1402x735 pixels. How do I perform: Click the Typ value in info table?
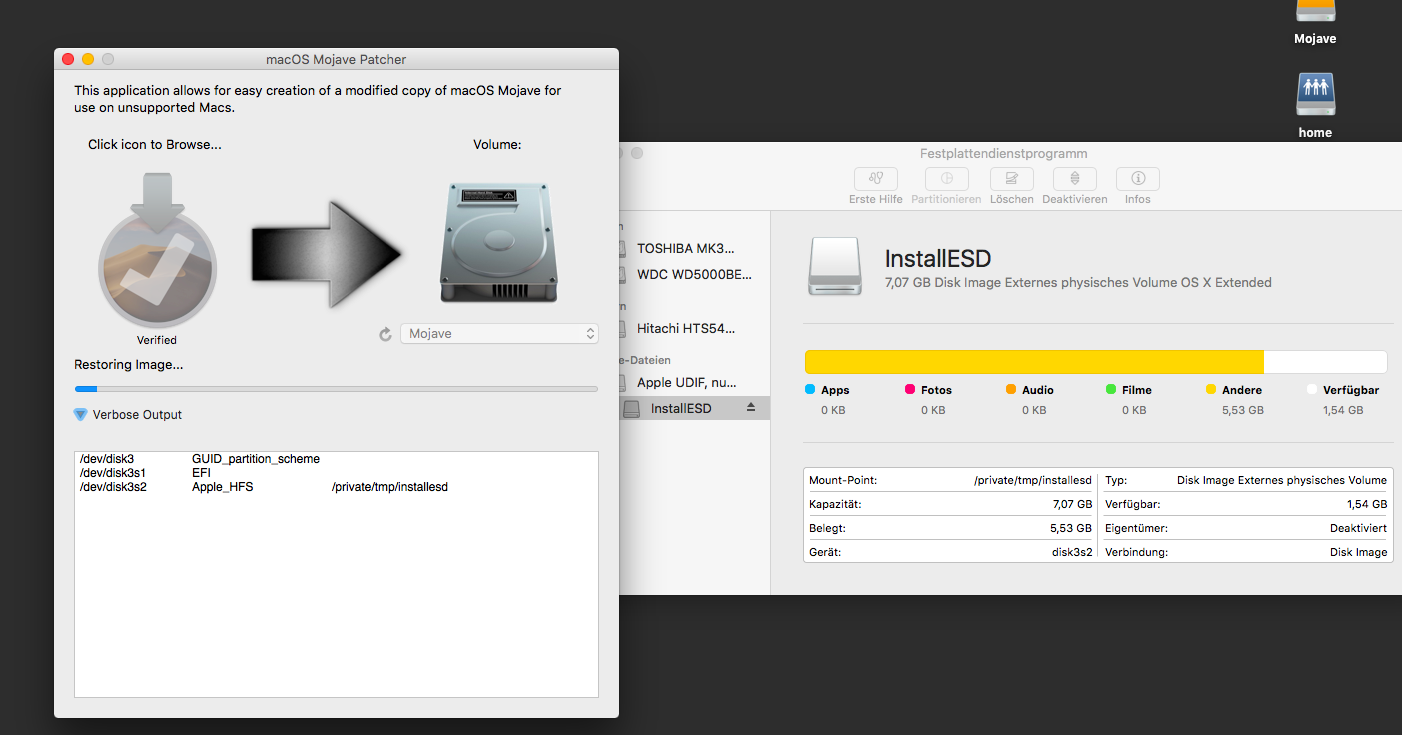coord(1282,480)
